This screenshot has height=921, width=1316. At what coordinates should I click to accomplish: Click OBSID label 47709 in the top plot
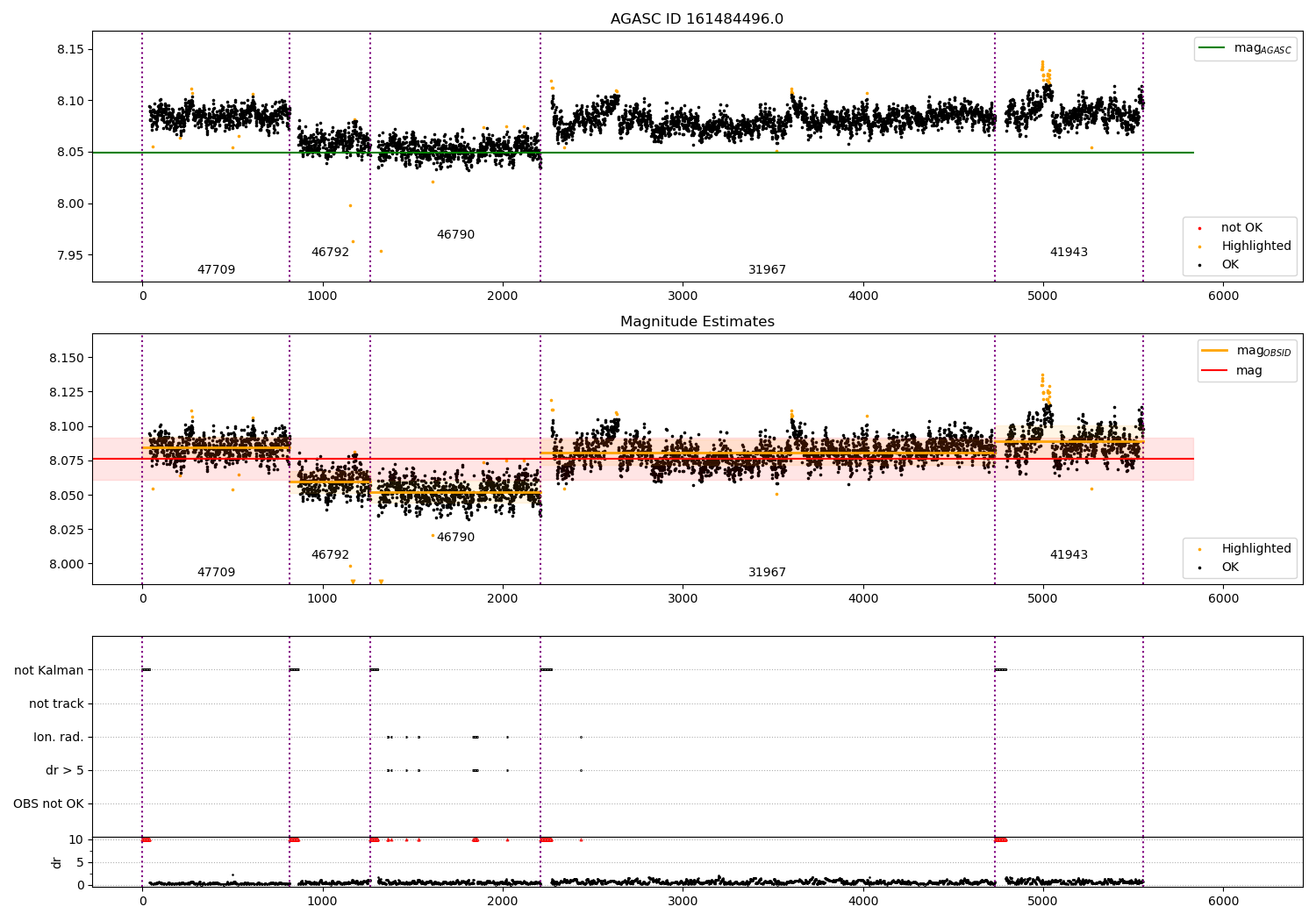(x=216, y=270)
